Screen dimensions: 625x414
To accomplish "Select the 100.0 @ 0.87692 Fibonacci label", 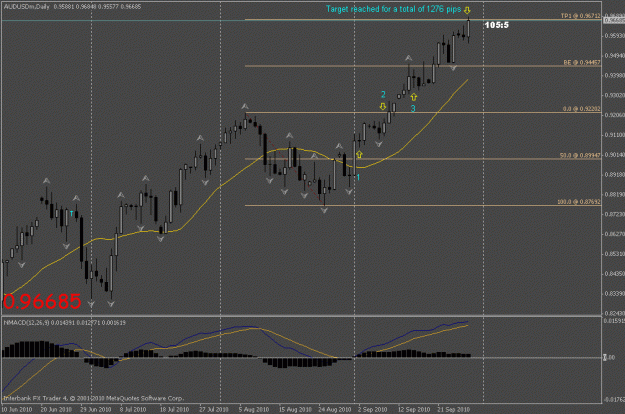I will click(x=579, y=202).
